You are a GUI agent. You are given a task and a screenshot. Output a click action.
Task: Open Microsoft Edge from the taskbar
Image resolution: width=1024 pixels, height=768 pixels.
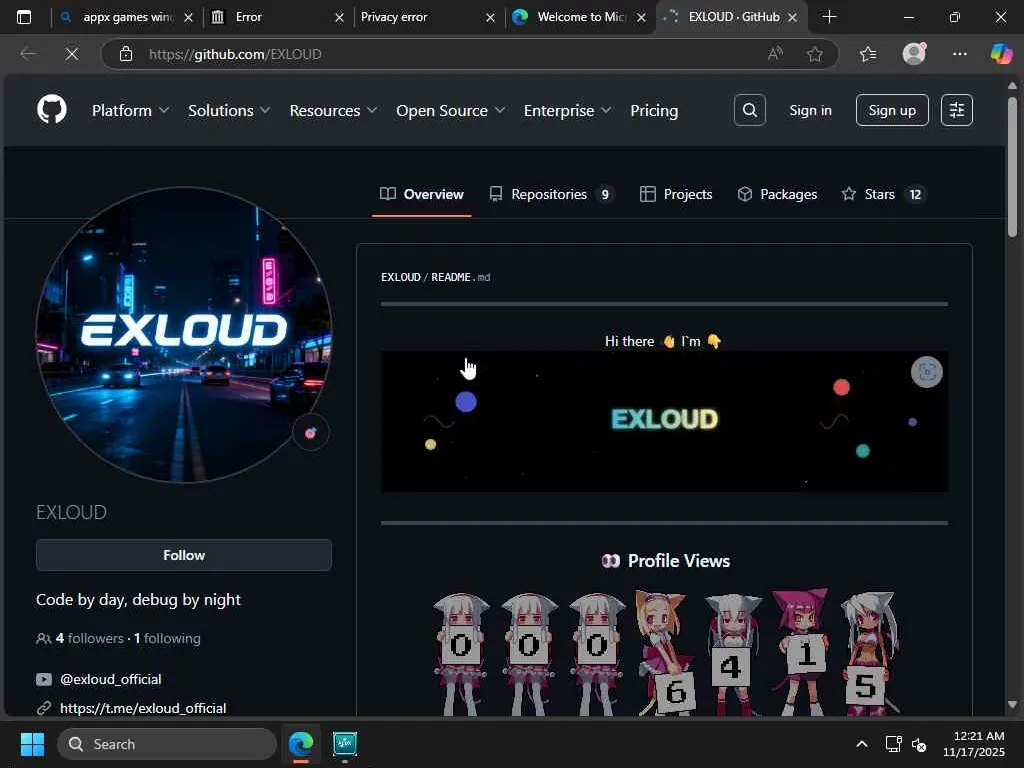(x=301, y=744)
